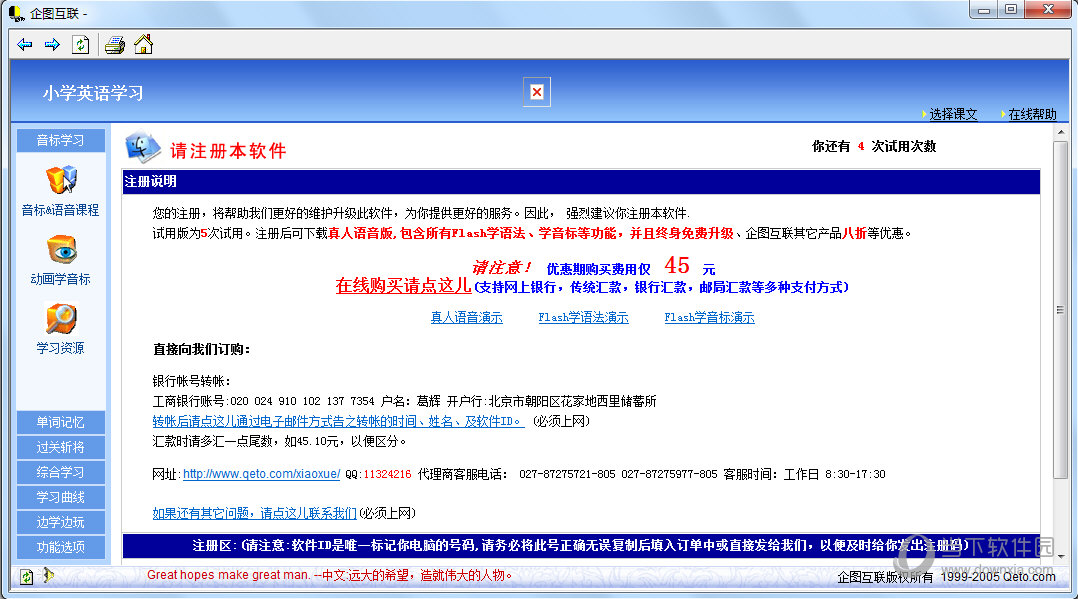Open 音标&语音课程 sidebar icon

click(61, 181)
